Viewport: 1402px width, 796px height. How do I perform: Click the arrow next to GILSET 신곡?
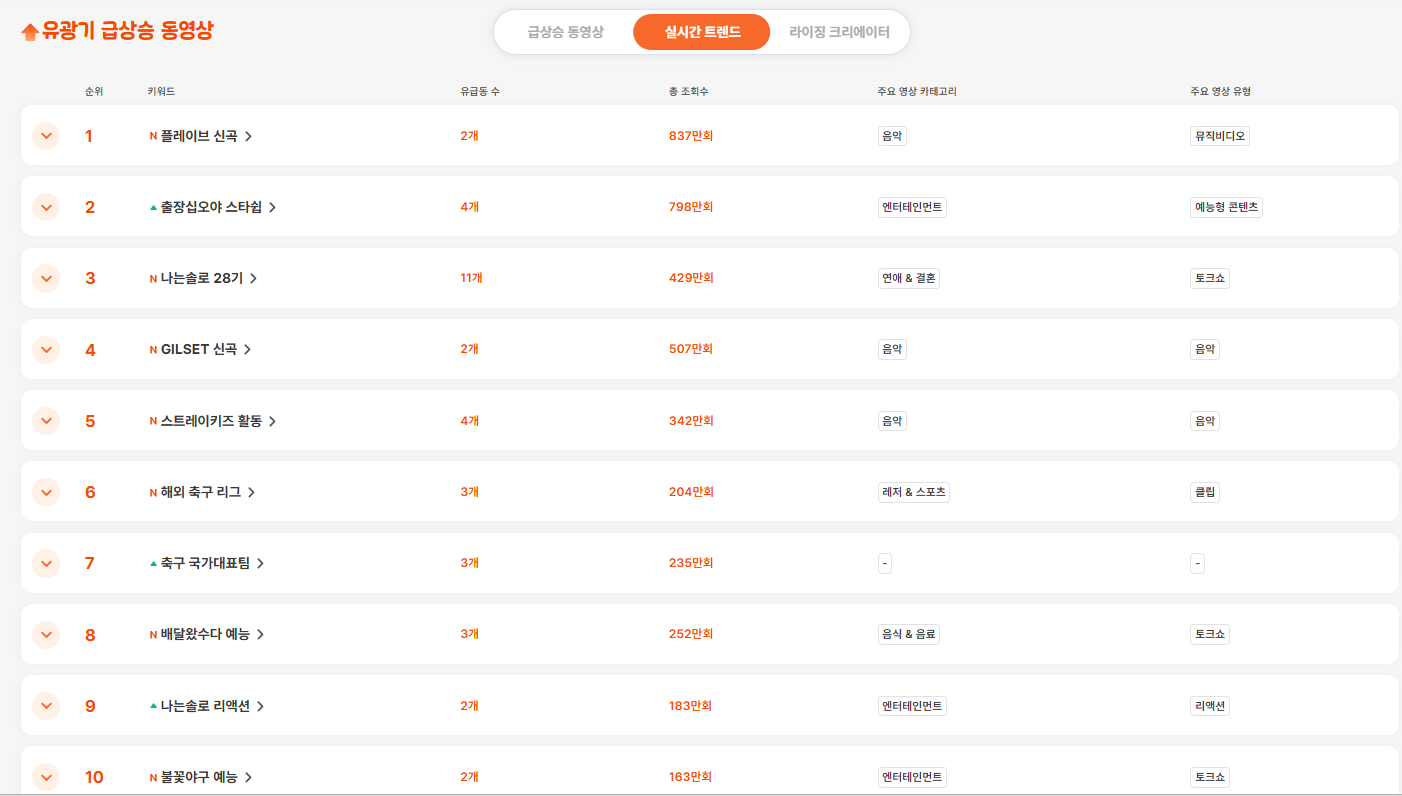[x=247, y=350]
